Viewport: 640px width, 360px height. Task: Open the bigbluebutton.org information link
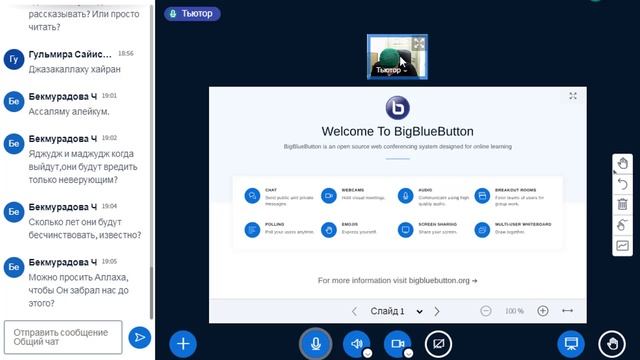point(443,280)
